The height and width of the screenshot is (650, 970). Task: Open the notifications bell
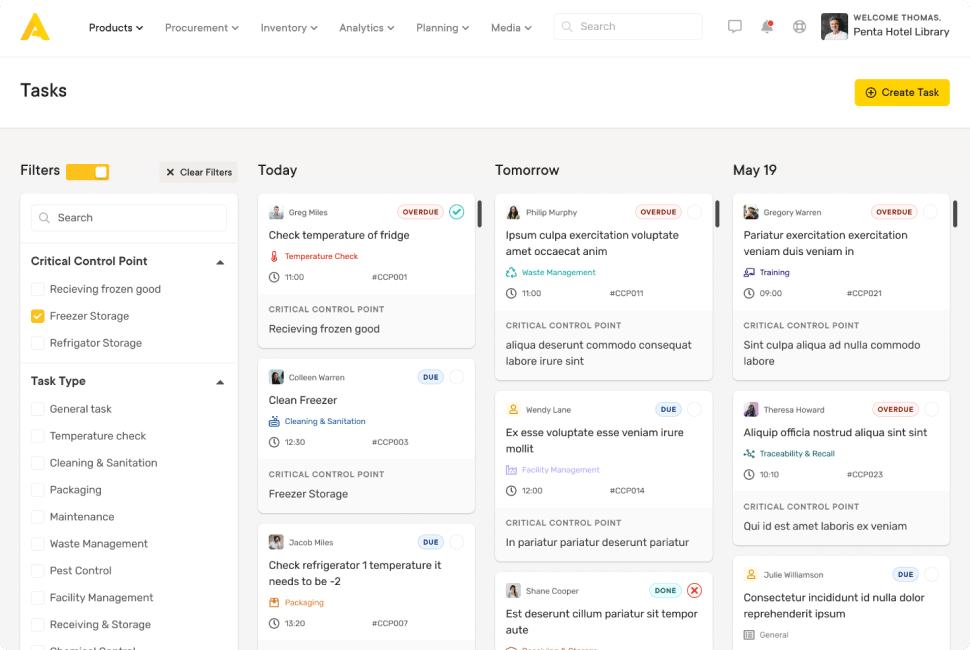[x=767, y=27]
